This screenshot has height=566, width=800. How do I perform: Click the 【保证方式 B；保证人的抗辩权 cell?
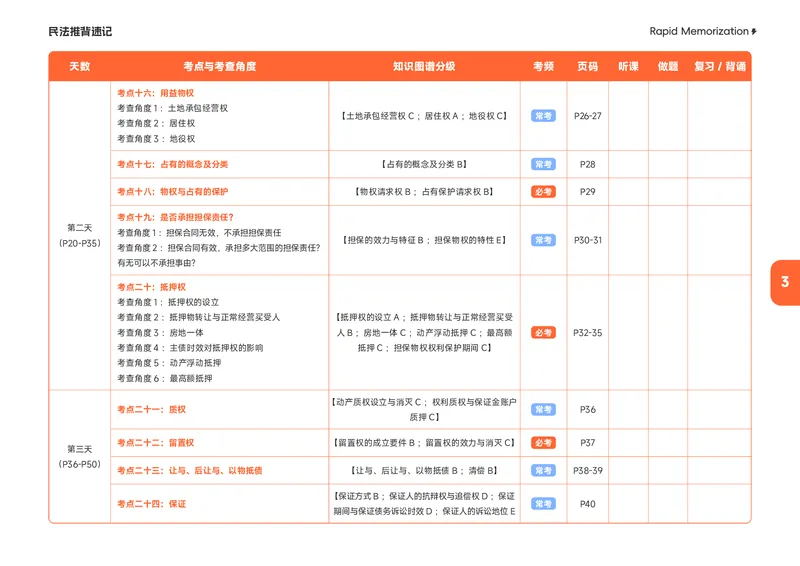point(424,504)
